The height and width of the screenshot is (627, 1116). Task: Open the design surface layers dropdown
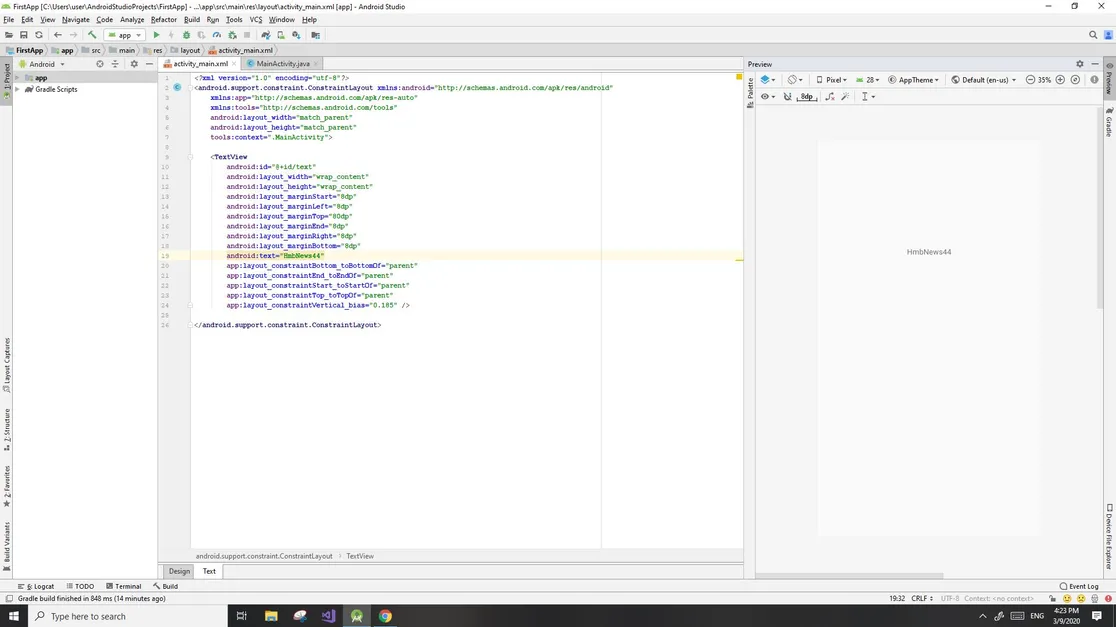(x=767, y=80)
